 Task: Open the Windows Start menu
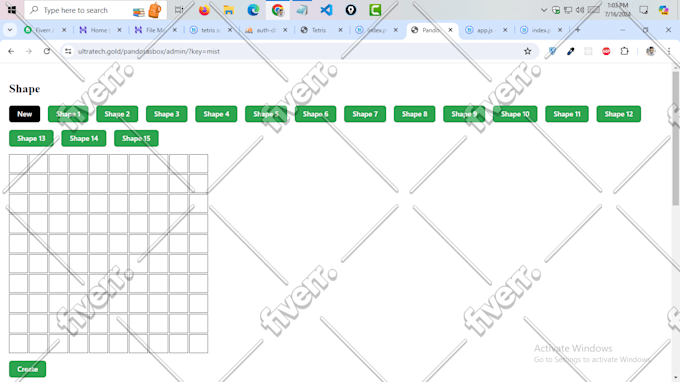[x=12, y=10]
